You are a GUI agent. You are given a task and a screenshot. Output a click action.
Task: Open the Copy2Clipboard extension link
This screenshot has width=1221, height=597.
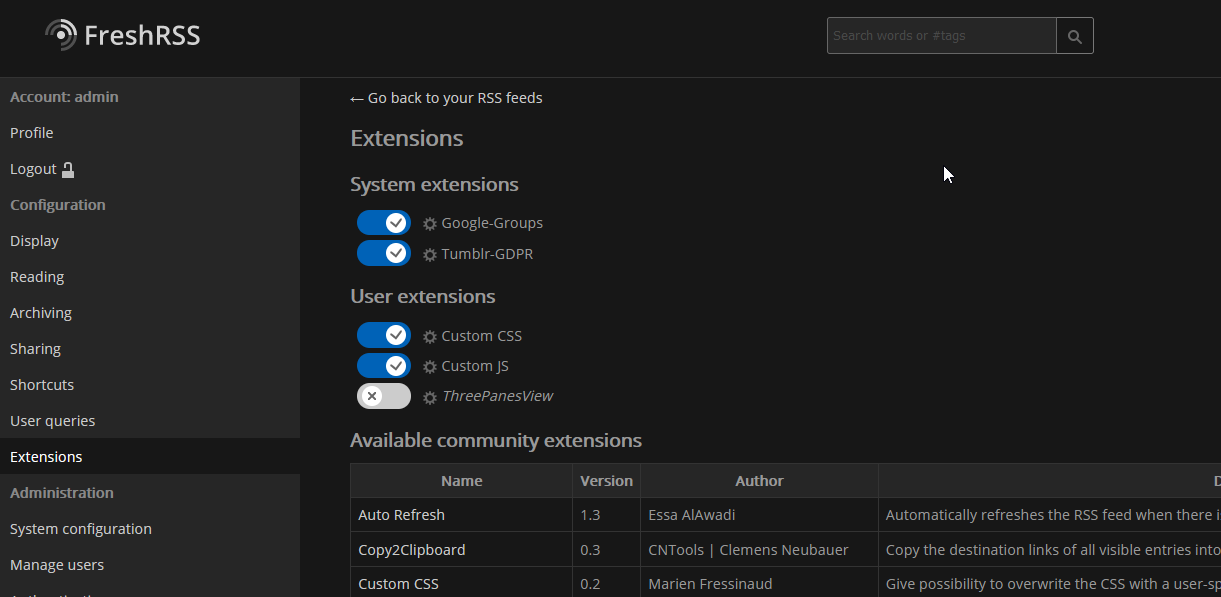coord(411,550)
